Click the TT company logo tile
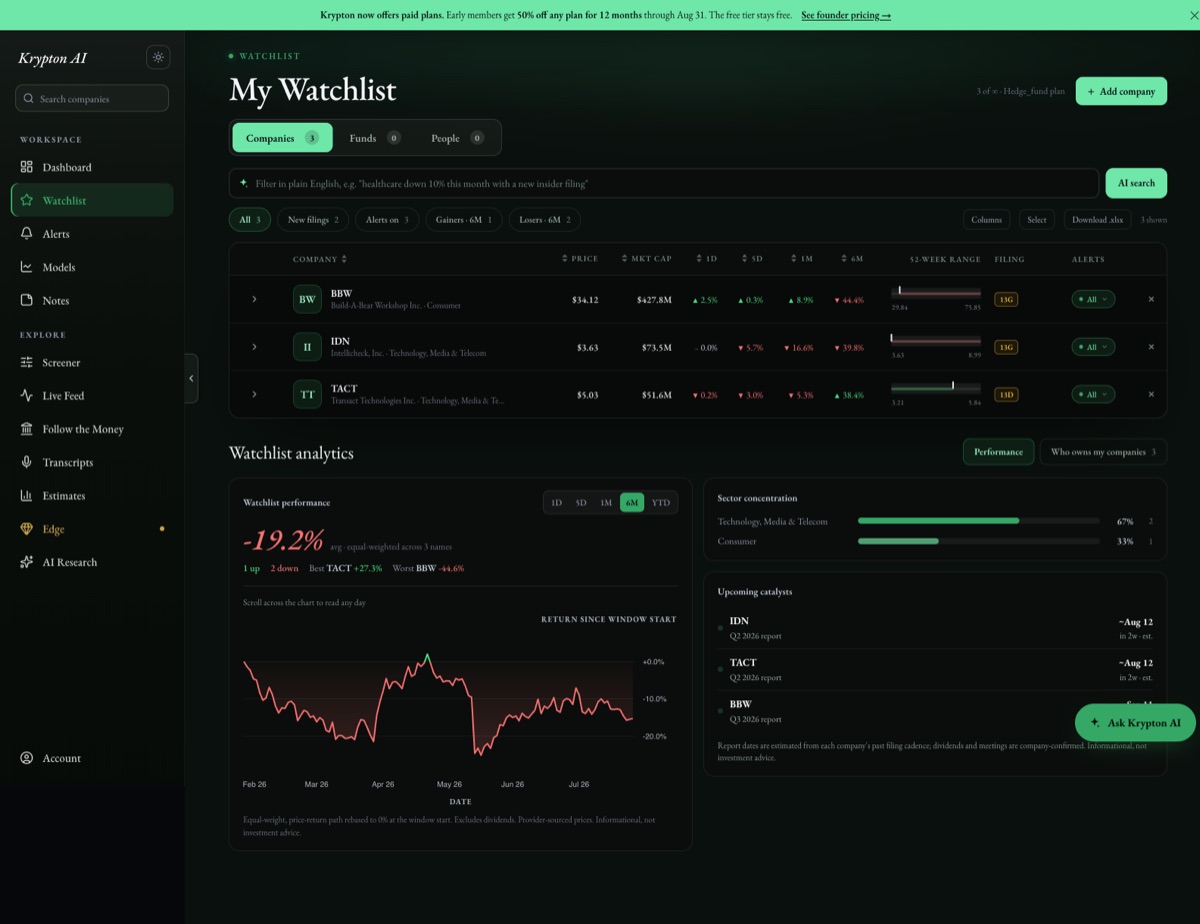Image resolution: width=1200 pixels, height=924 pixels. [307, 394]
